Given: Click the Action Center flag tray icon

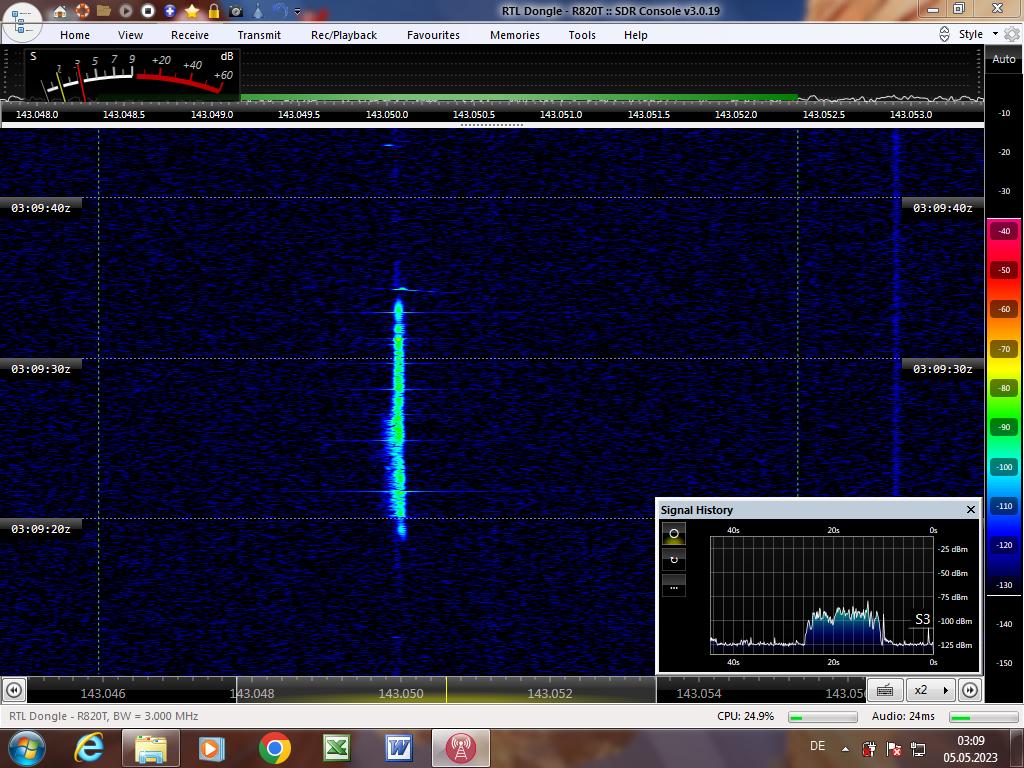Looking at the screenshot, I should [x=894, y=749].
